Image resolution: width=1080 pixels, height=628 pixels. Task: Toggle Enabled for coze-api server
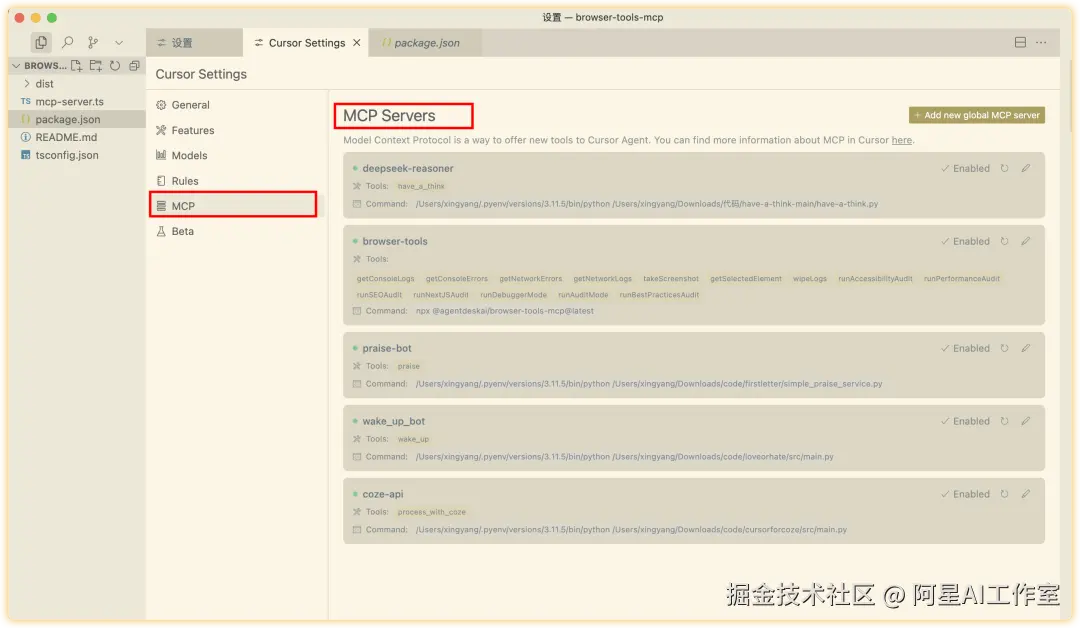coord(966,494)
